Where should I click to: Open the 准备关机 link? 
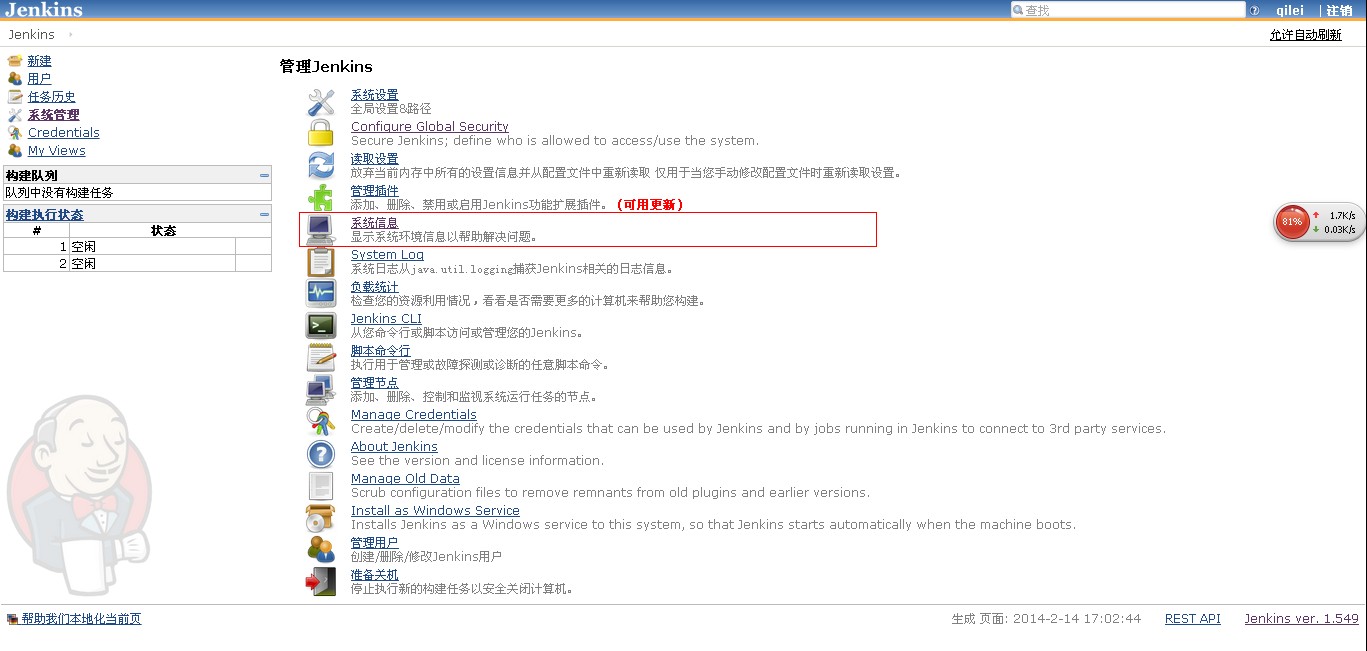[375, 575]
